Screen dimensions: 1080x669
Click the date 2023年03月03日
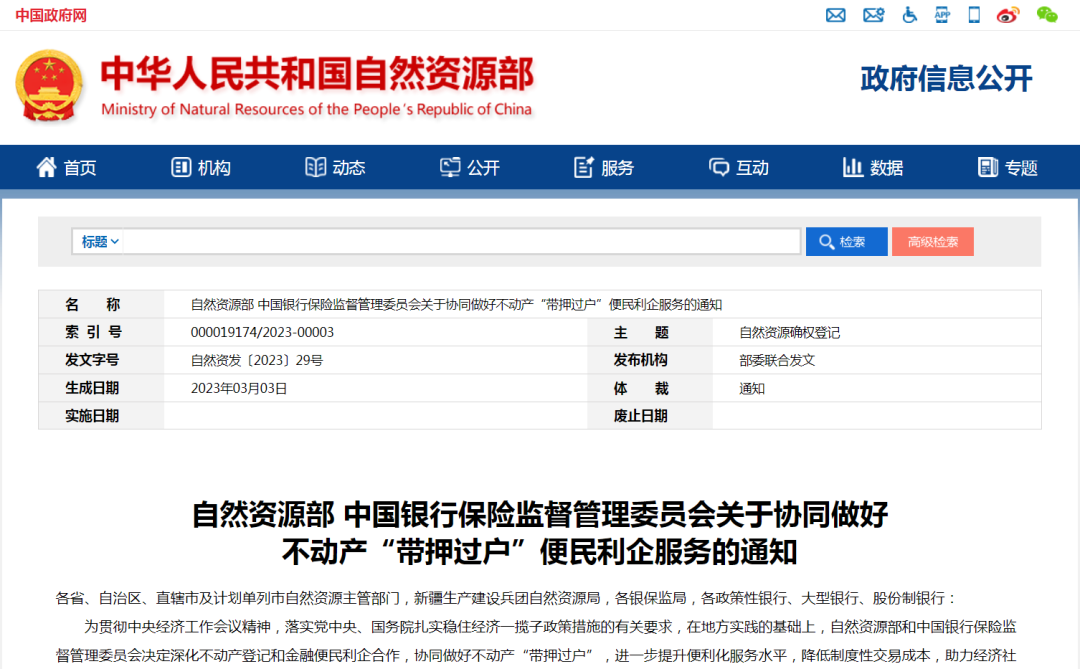click(239, 389)
